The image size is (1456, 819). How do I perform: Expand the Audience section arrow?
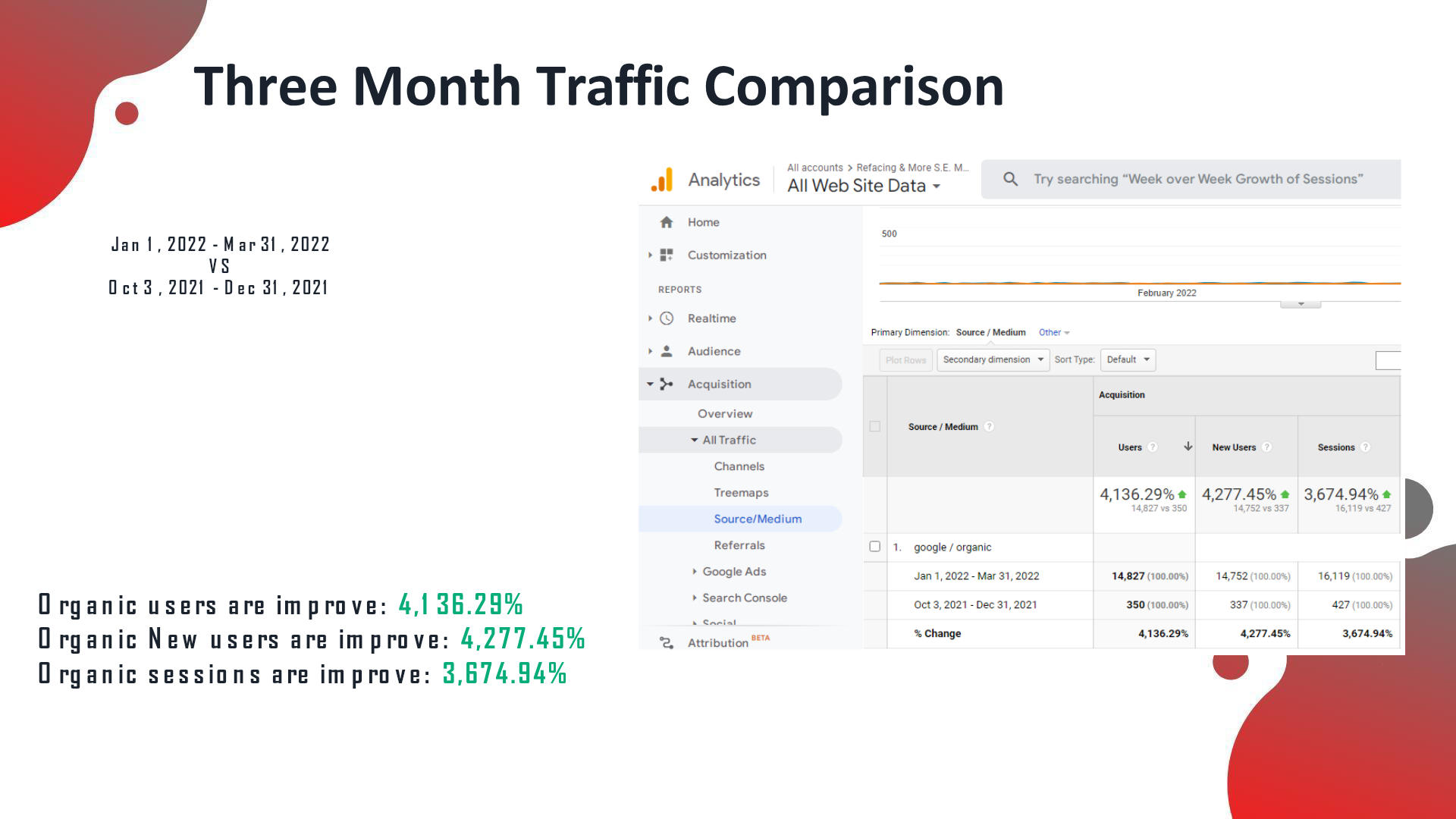tap(650, 351)
